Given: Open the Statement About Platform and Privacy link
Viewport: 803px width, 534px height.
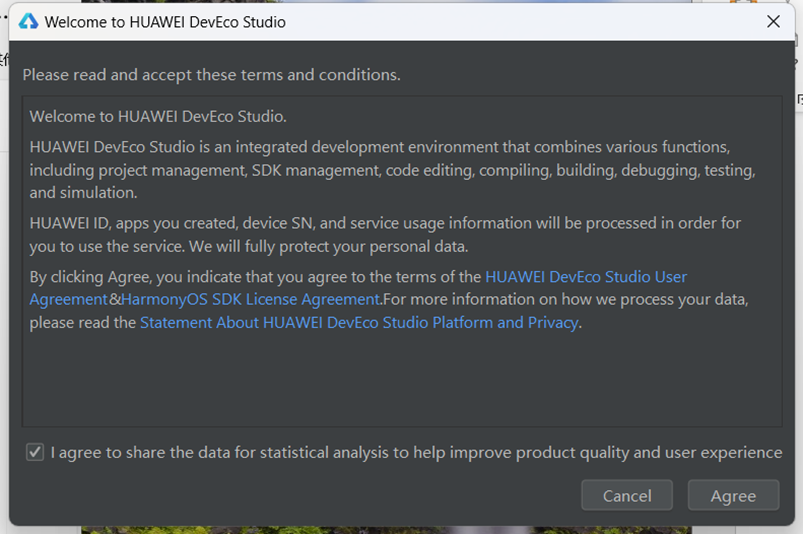Looking at the screenshot, I should point(359,322).
